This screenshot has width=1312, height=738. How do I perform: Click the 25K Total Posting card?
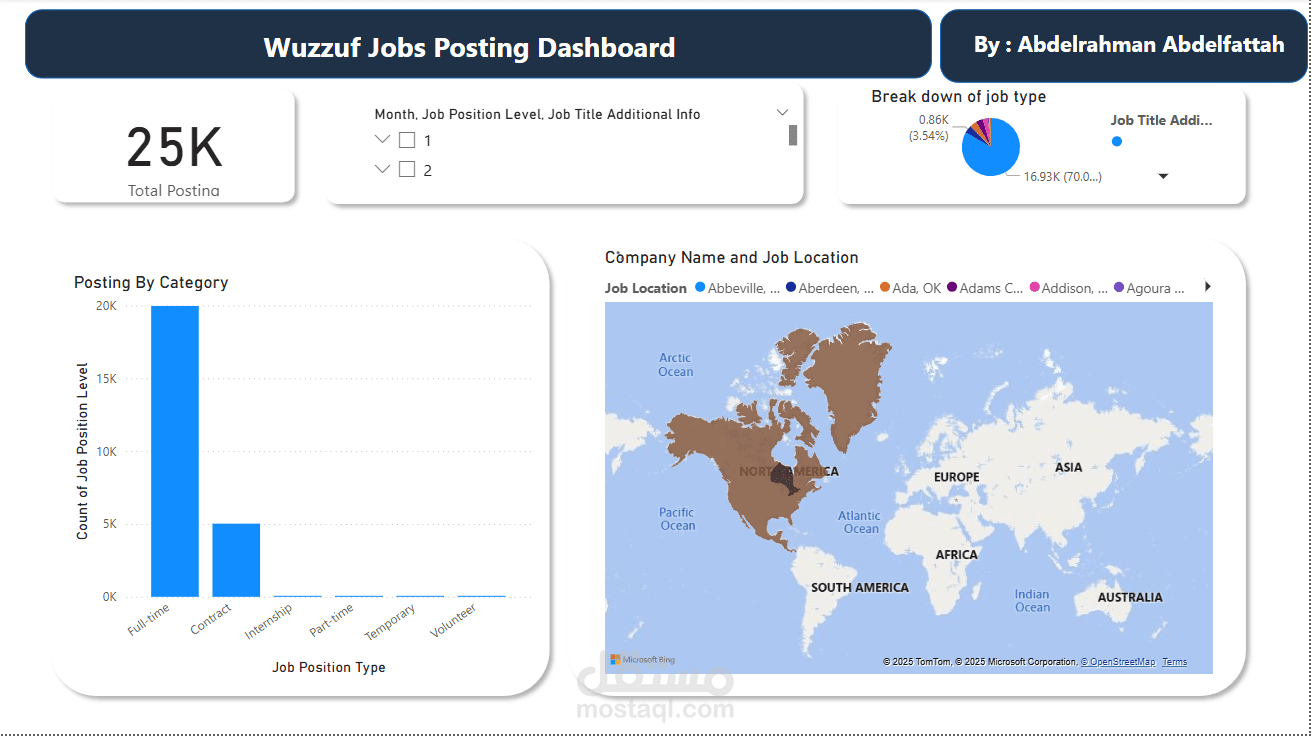[175, 147]
